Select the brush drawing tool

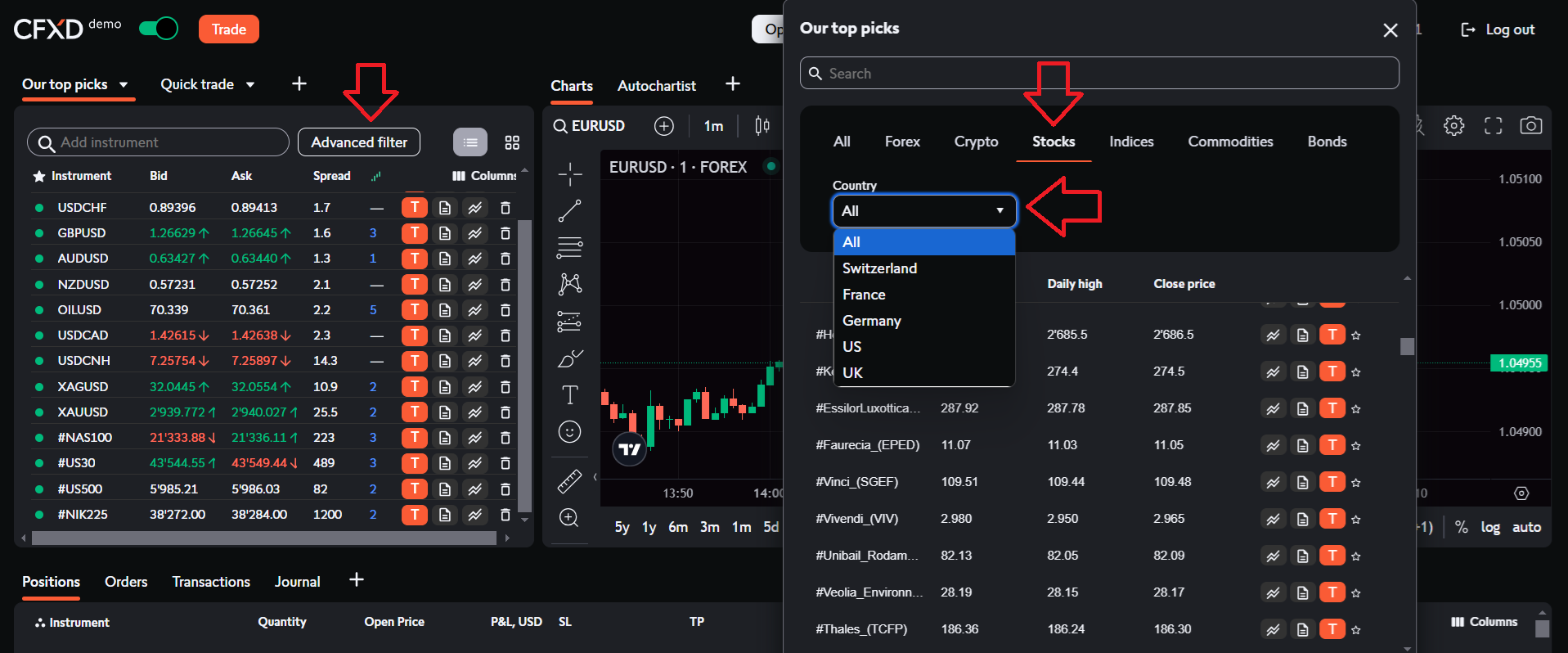(x=570, y=358)
